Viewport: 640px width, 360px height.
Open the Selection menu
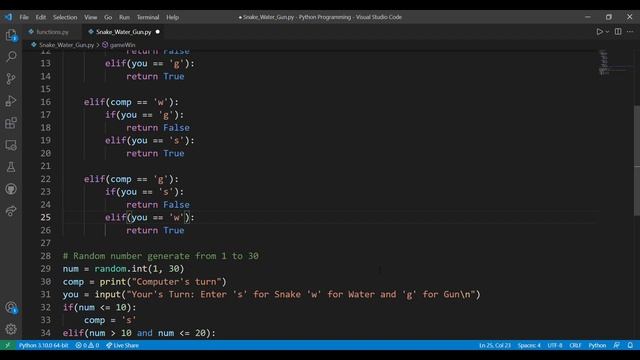point(65,17)
